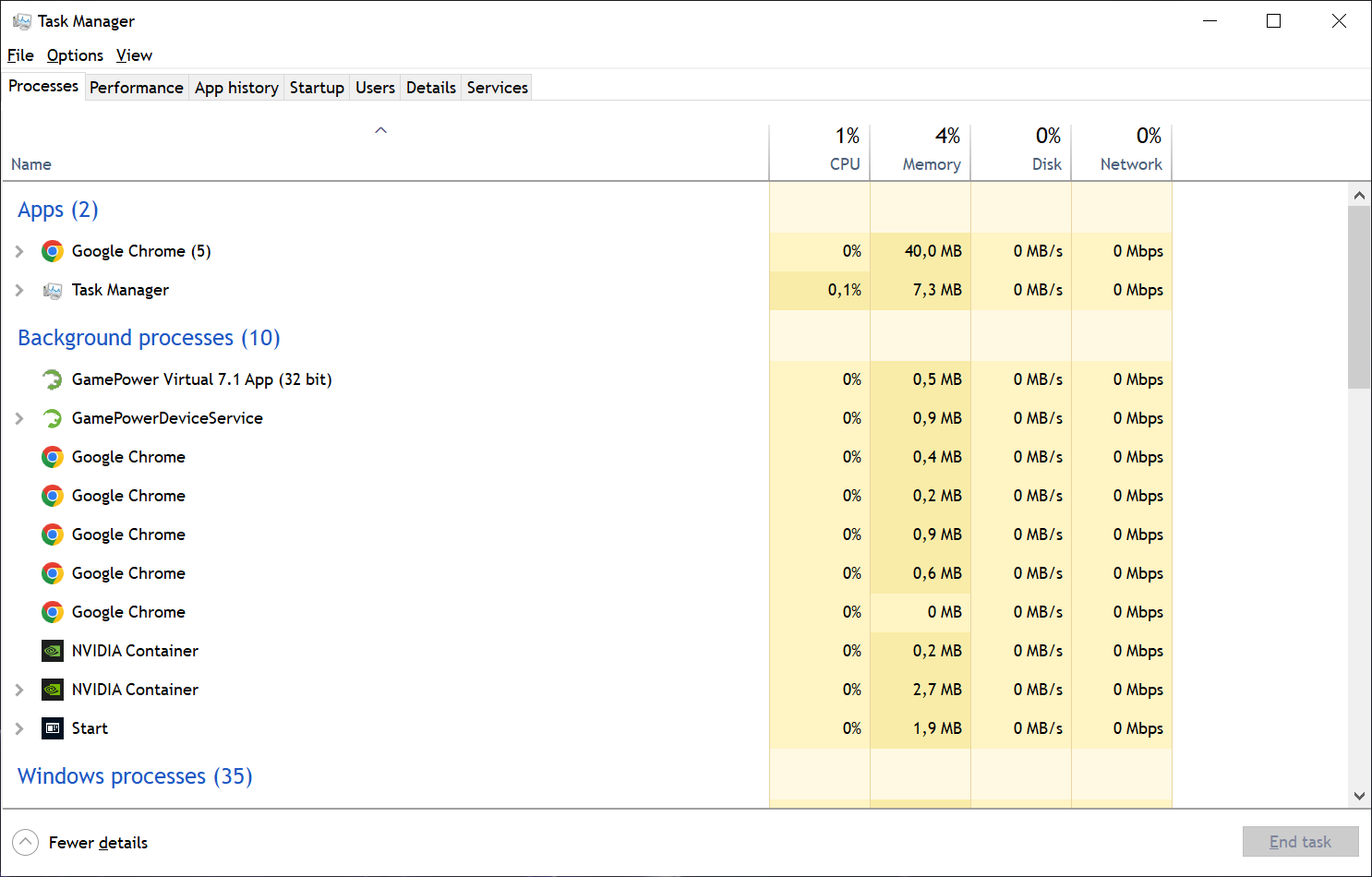Click the Chrome icon in the 0,6 MB row
Viewport: 1372px width, 877px height.
53,573
